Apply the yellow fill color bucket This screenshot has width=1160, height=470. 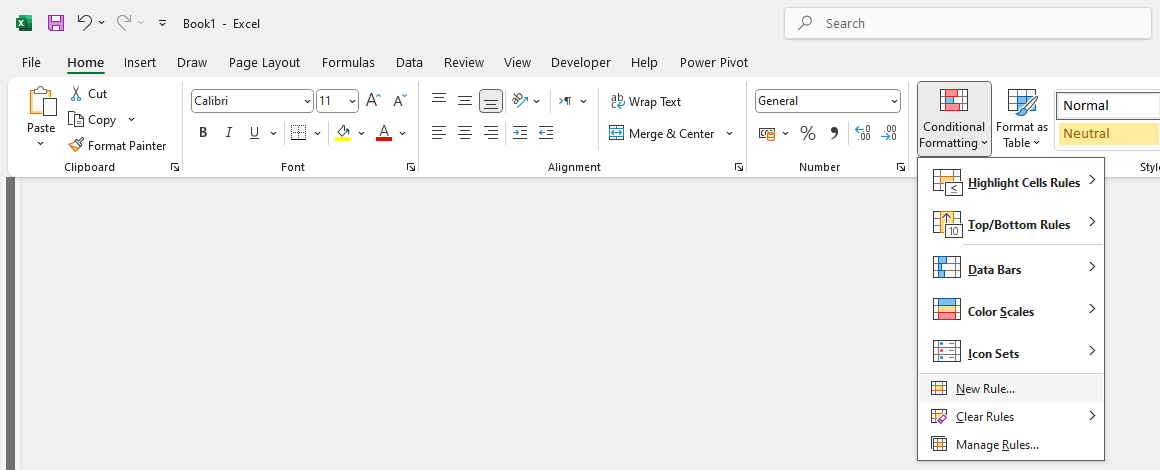(x=344, y=133)
